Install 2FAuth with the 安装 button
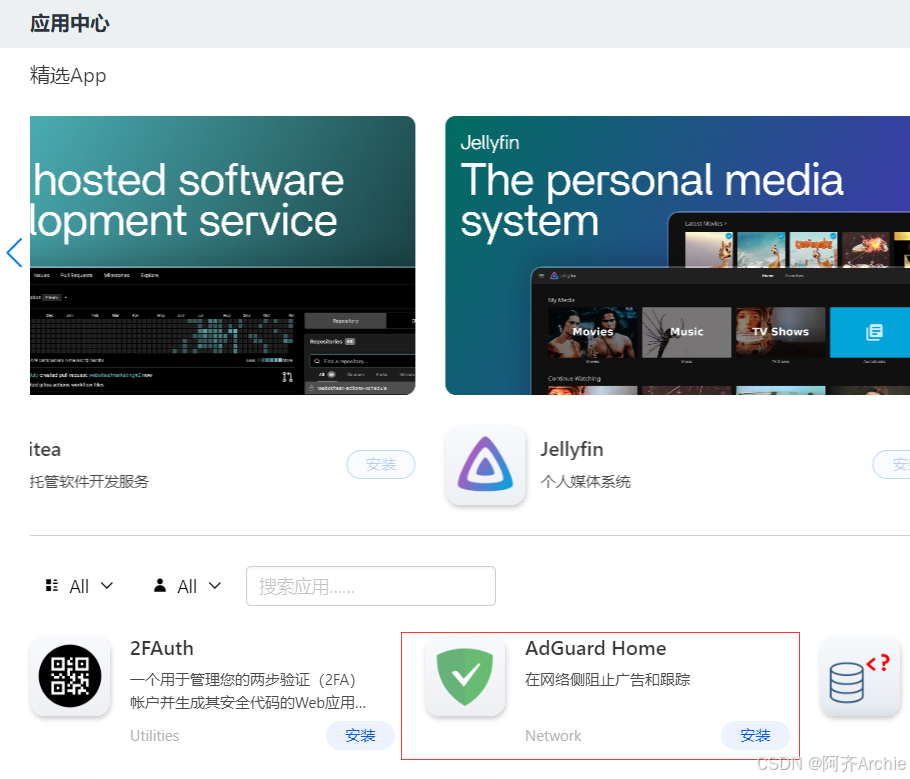Viewport: 910px width, 779px height. (x=360, y=735)
